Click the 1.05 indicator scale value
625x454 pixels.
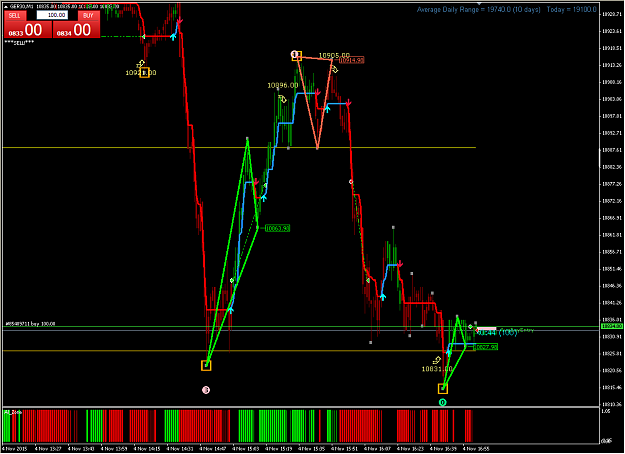605,411
